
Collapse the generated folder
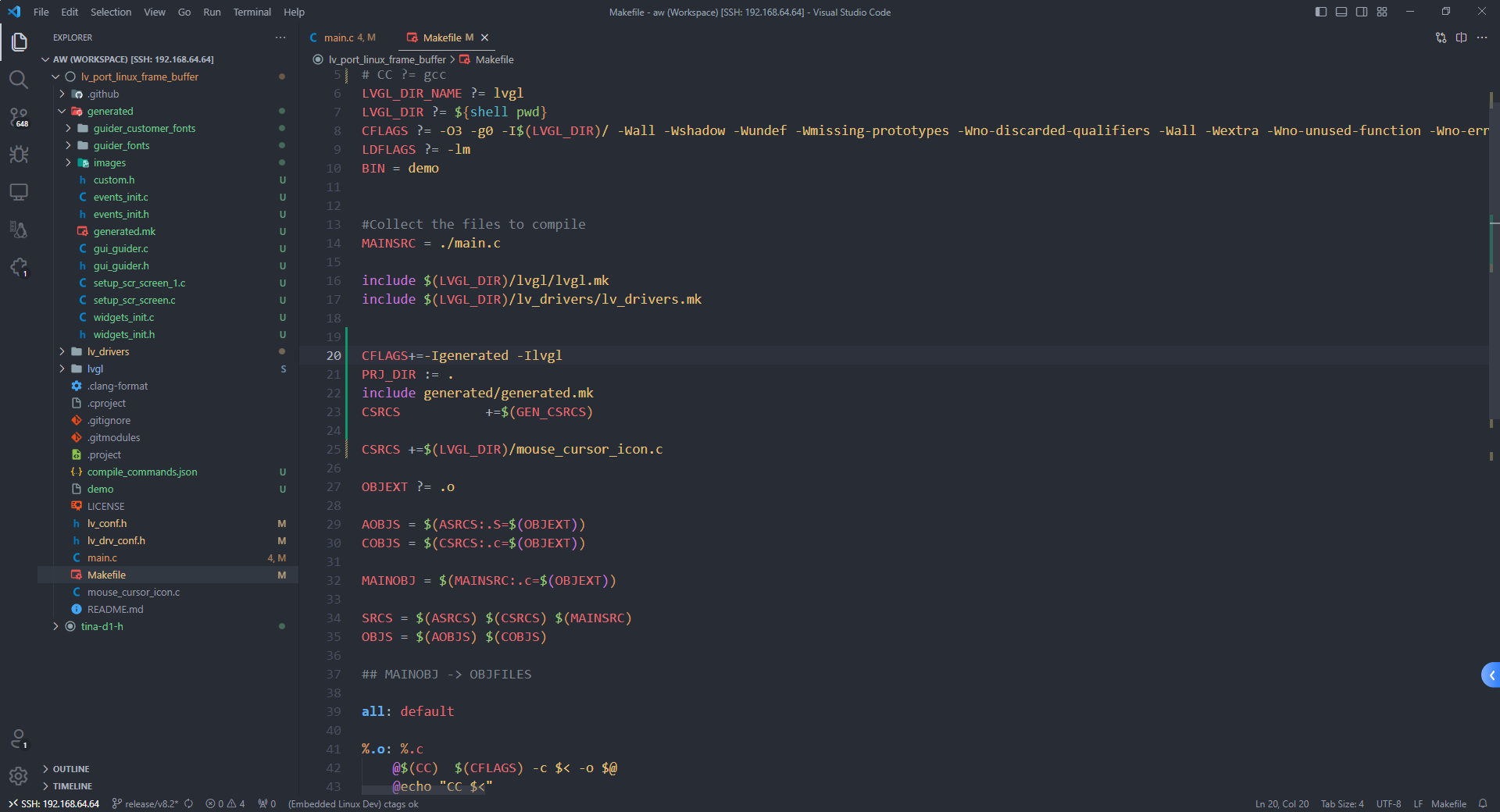tap(62, 111)
